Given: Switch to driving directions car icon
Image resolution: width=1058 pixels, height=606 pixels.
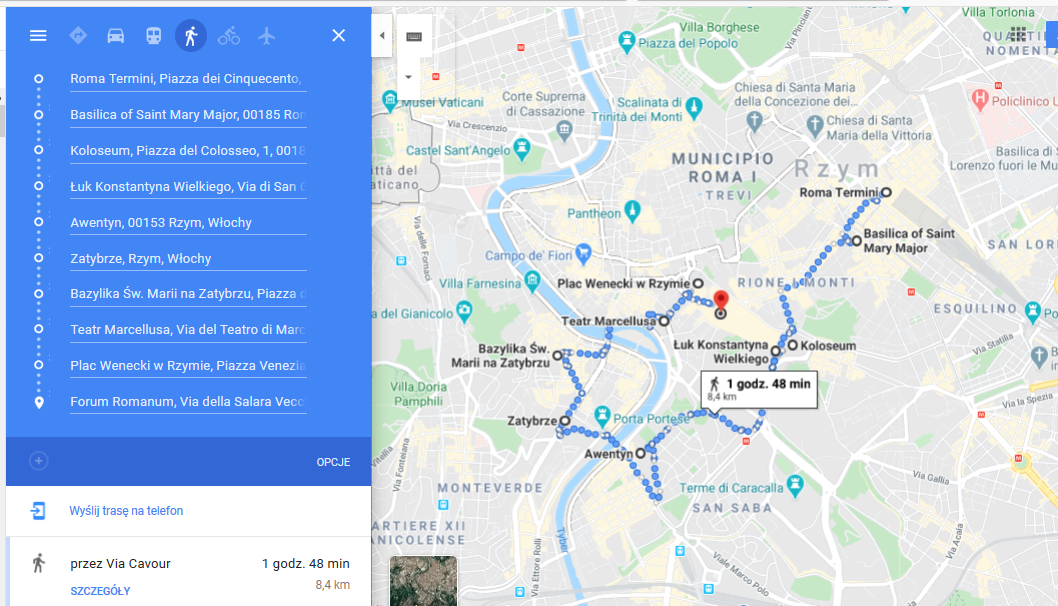Looking at the screenshot, I should [116, 36].
